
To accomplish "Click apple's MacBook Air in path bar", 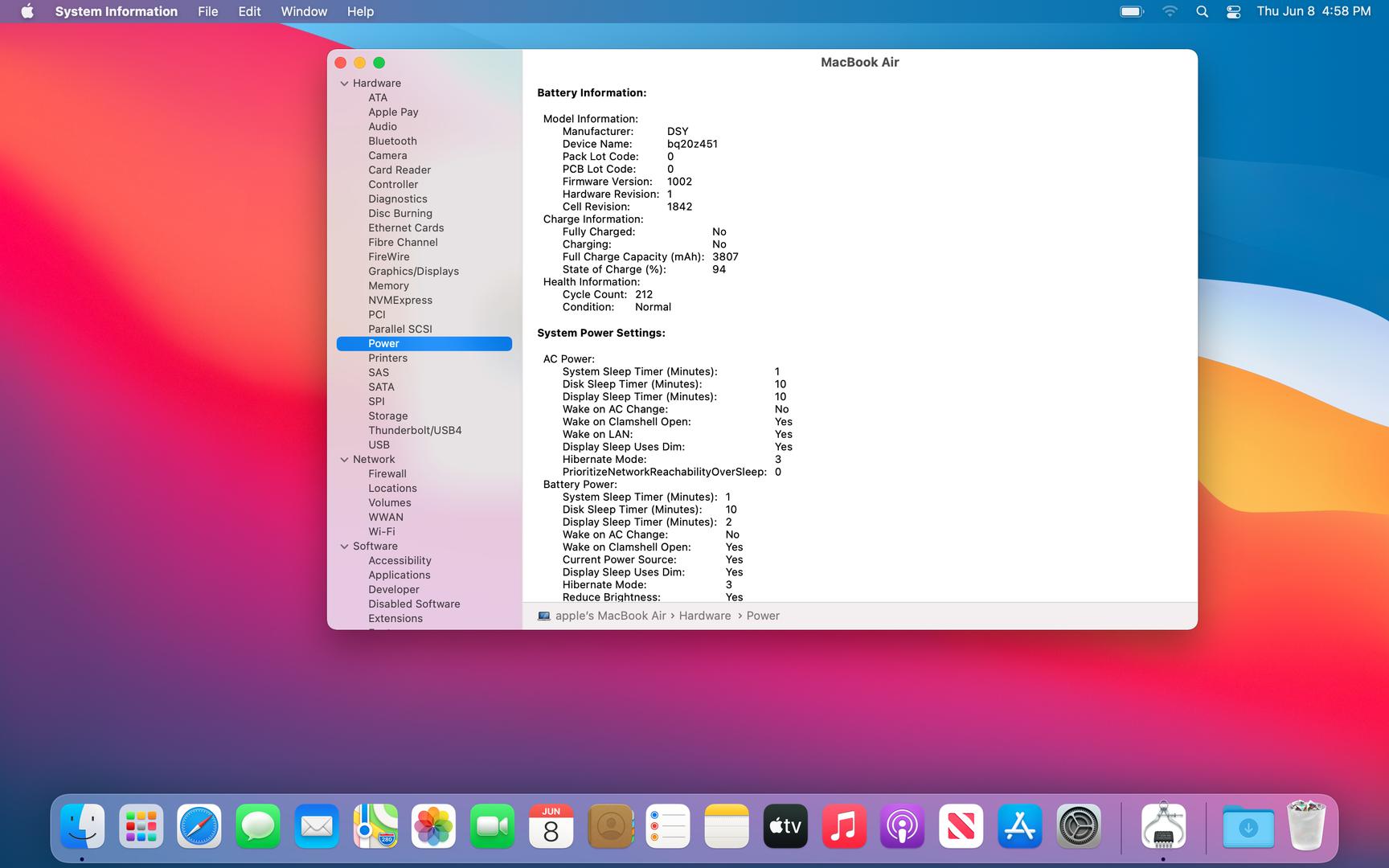I will click(611, 616).
